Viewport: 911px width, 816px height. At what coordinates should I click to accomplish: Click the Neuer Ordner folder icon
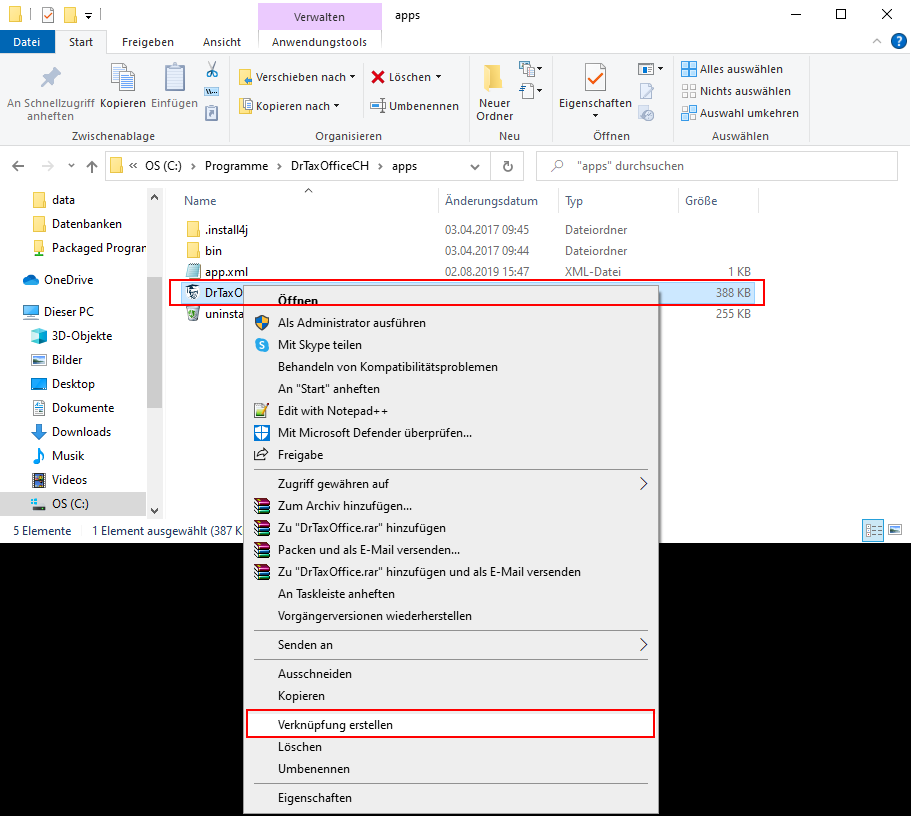click(x=493, y=77)
